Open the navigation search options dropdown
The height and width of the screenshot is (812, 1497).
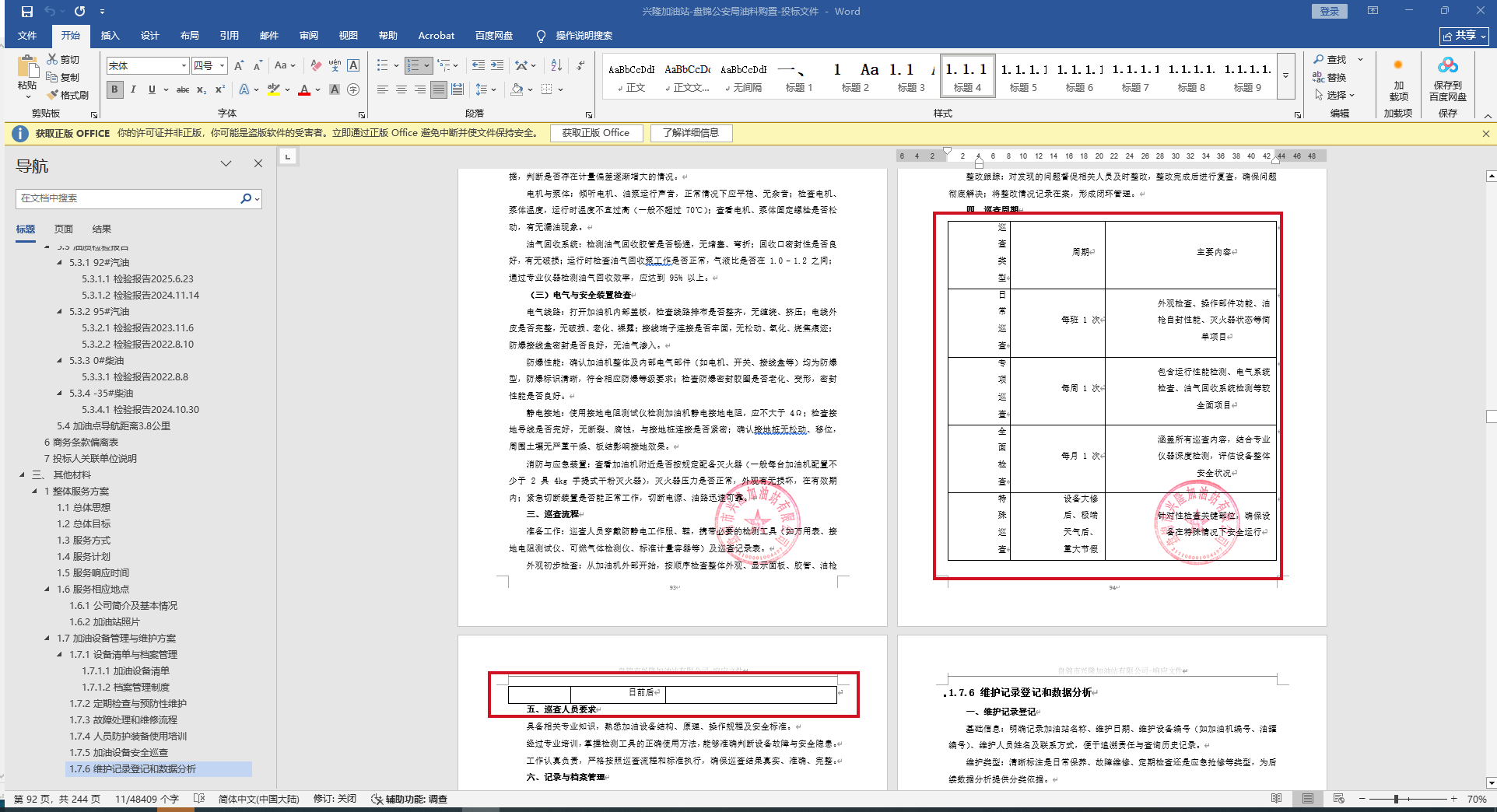tap(258, 198)
